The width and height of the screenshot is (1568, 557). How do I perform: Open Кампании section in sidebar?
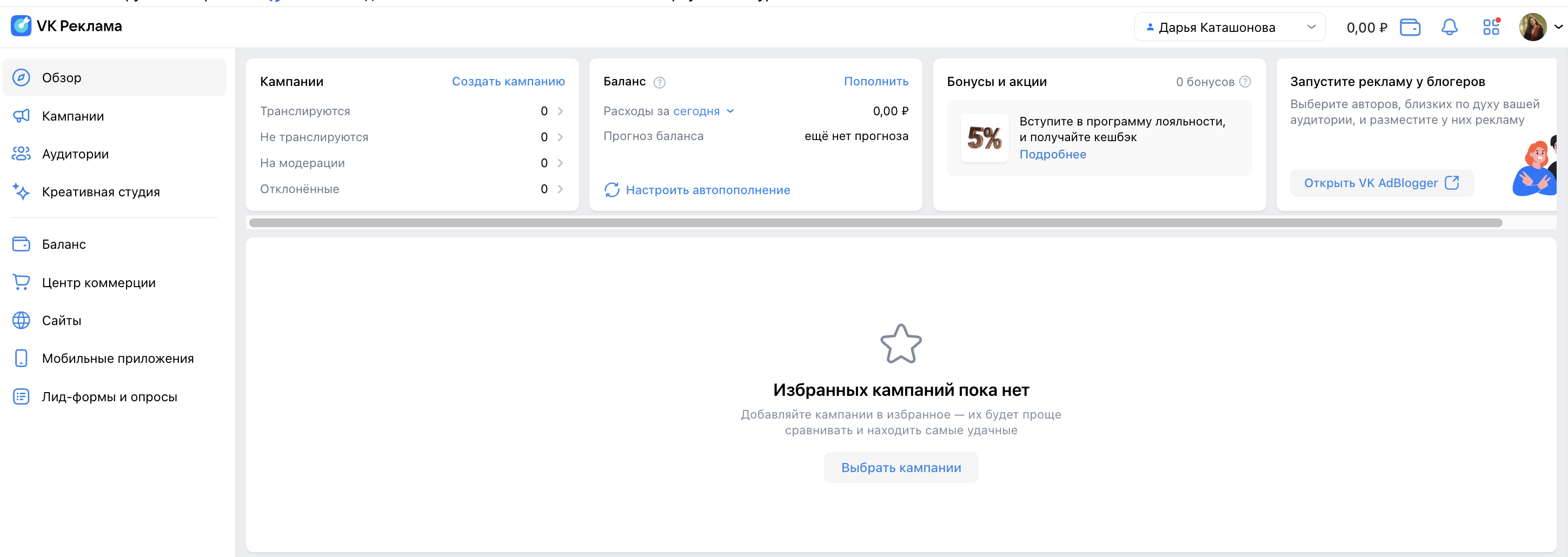tap(115, 116)
